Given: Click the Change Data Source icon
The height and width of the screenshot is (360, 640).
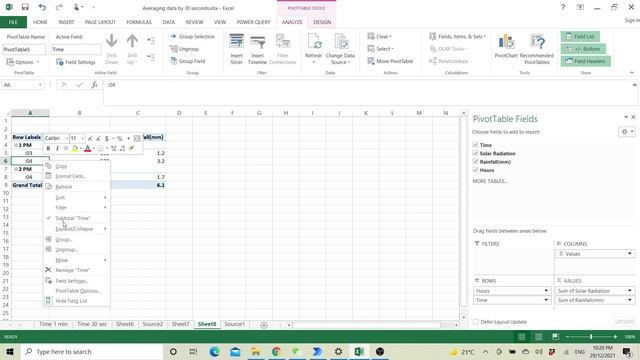Looking at the screenshot, I should pos(340,42).
